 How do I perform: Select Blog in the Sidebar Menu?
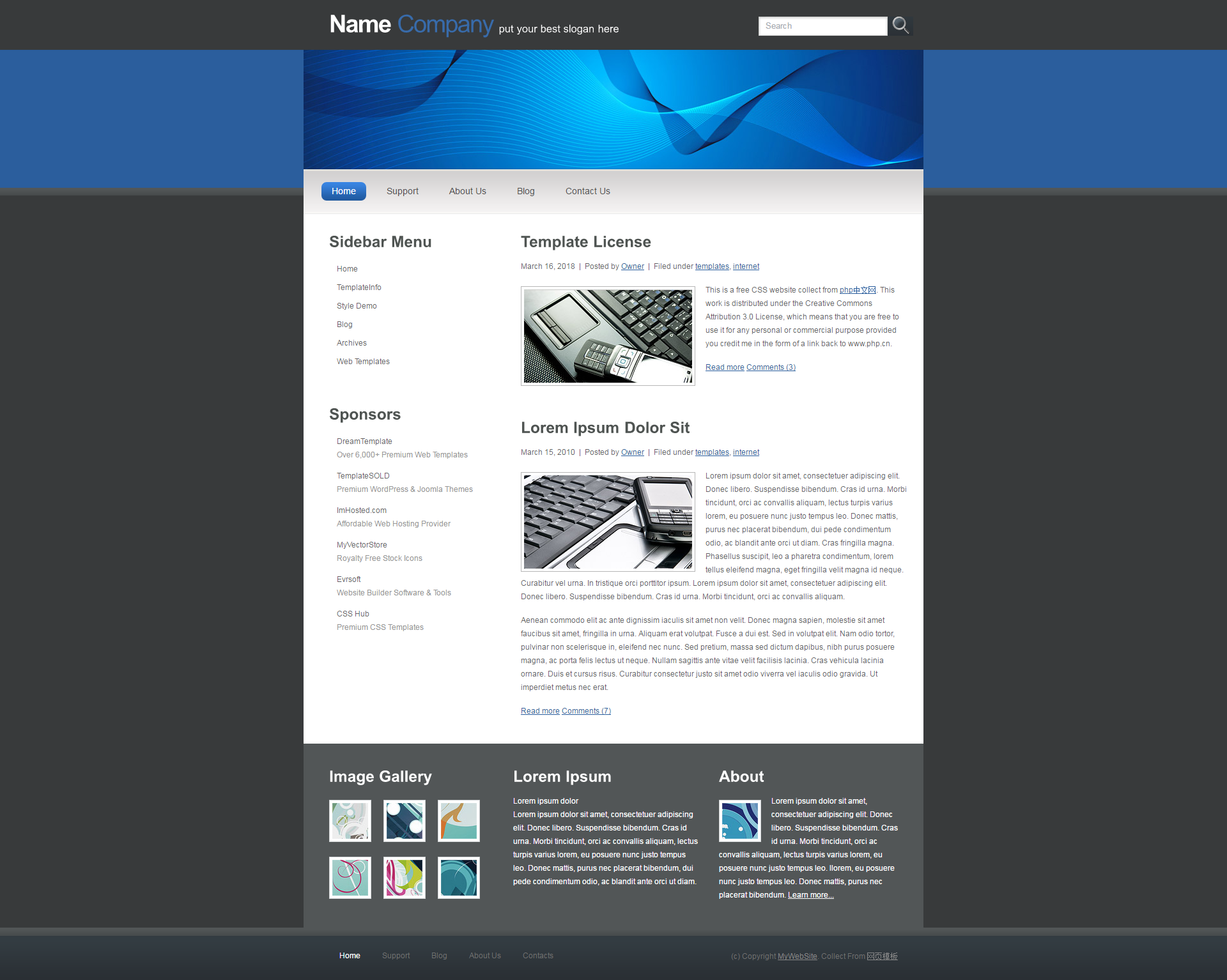[x=344, y=325]
